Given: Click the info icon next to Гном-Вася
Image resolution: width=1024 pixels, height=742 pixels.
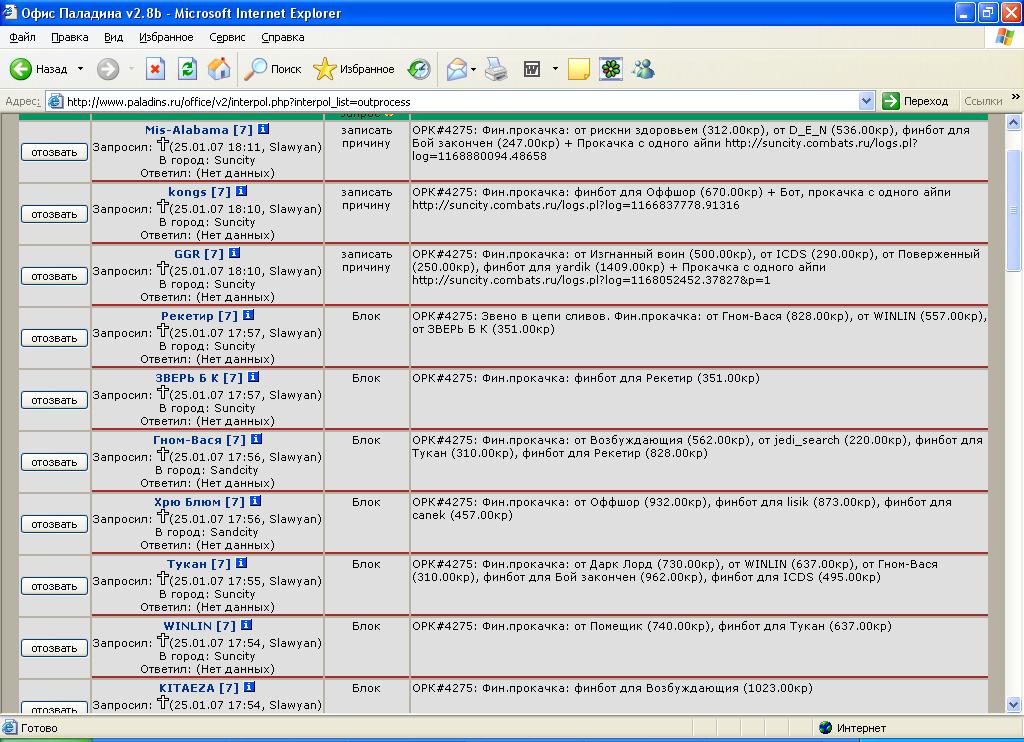Looking at the screenshot, I should (256, 439).
